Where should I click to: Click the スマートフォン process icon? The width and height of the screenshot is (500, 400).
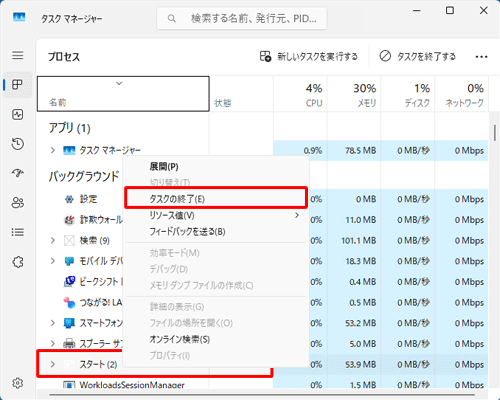(x=69, y=323)
